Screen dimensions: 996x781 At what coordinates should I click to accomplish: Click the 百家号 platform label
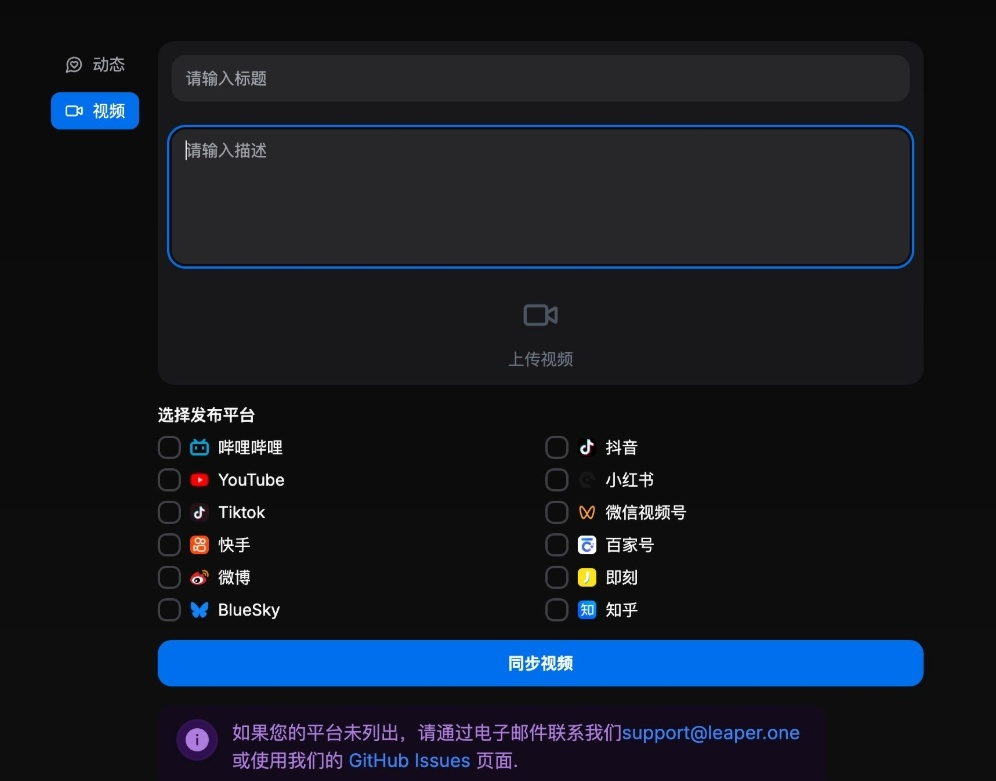point(629,545)
